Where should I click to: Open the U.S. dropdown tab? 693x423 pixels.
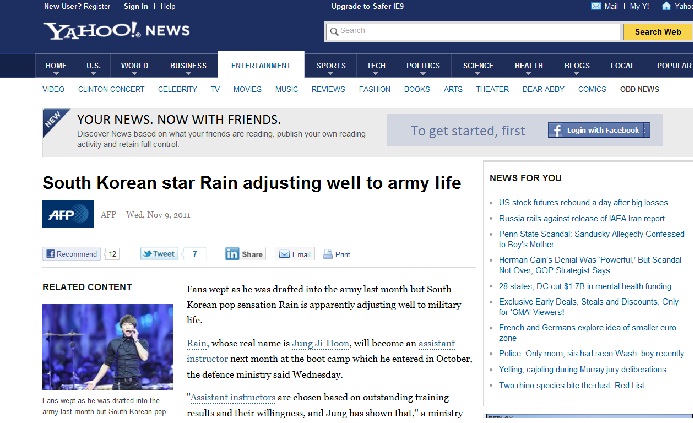93,65
